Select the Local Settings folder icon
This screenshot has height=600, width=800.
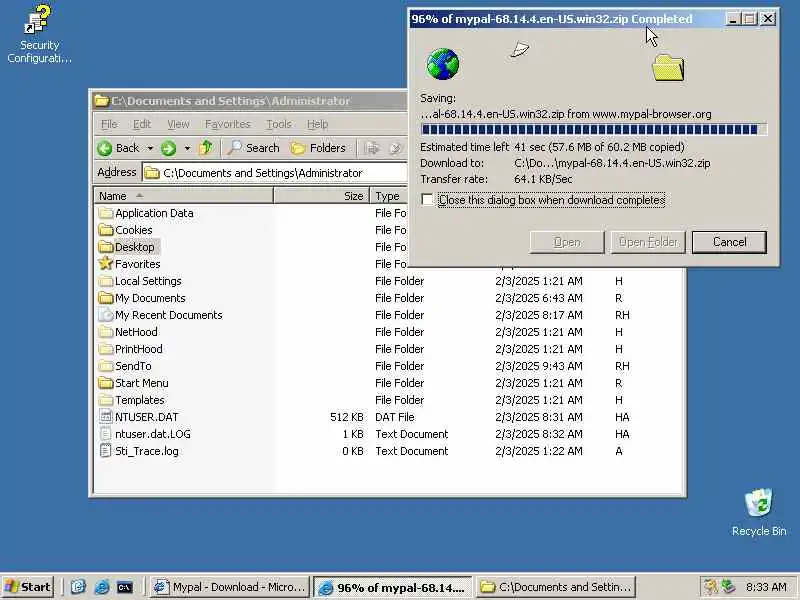(x=106, y=281)
